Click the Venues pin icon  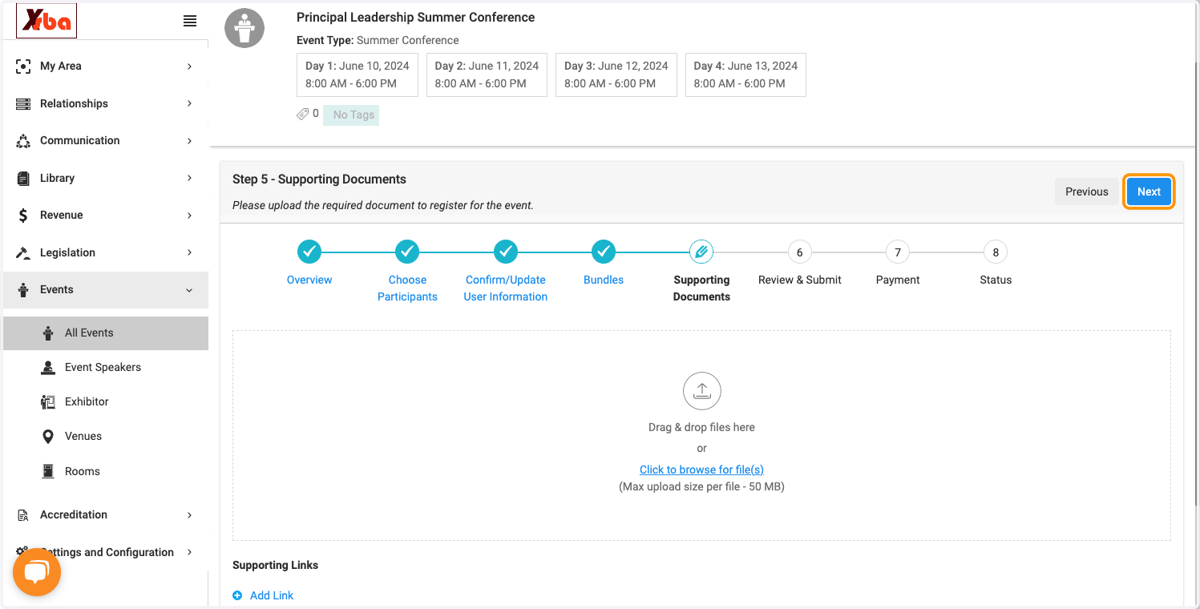tap(48, 437)
